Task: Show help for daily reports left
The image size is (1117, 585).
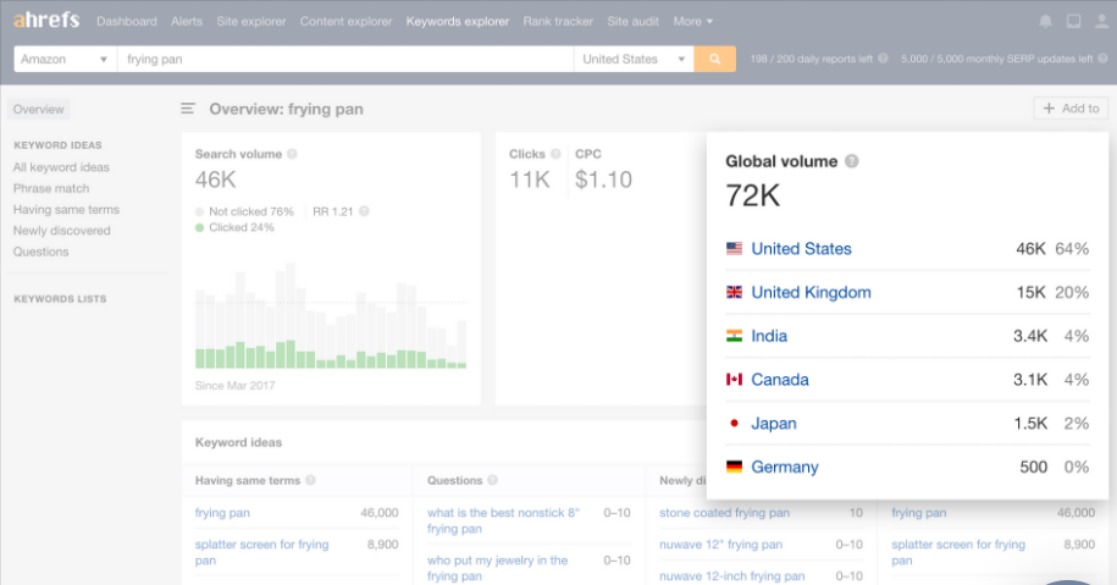Action: (883, 58)
